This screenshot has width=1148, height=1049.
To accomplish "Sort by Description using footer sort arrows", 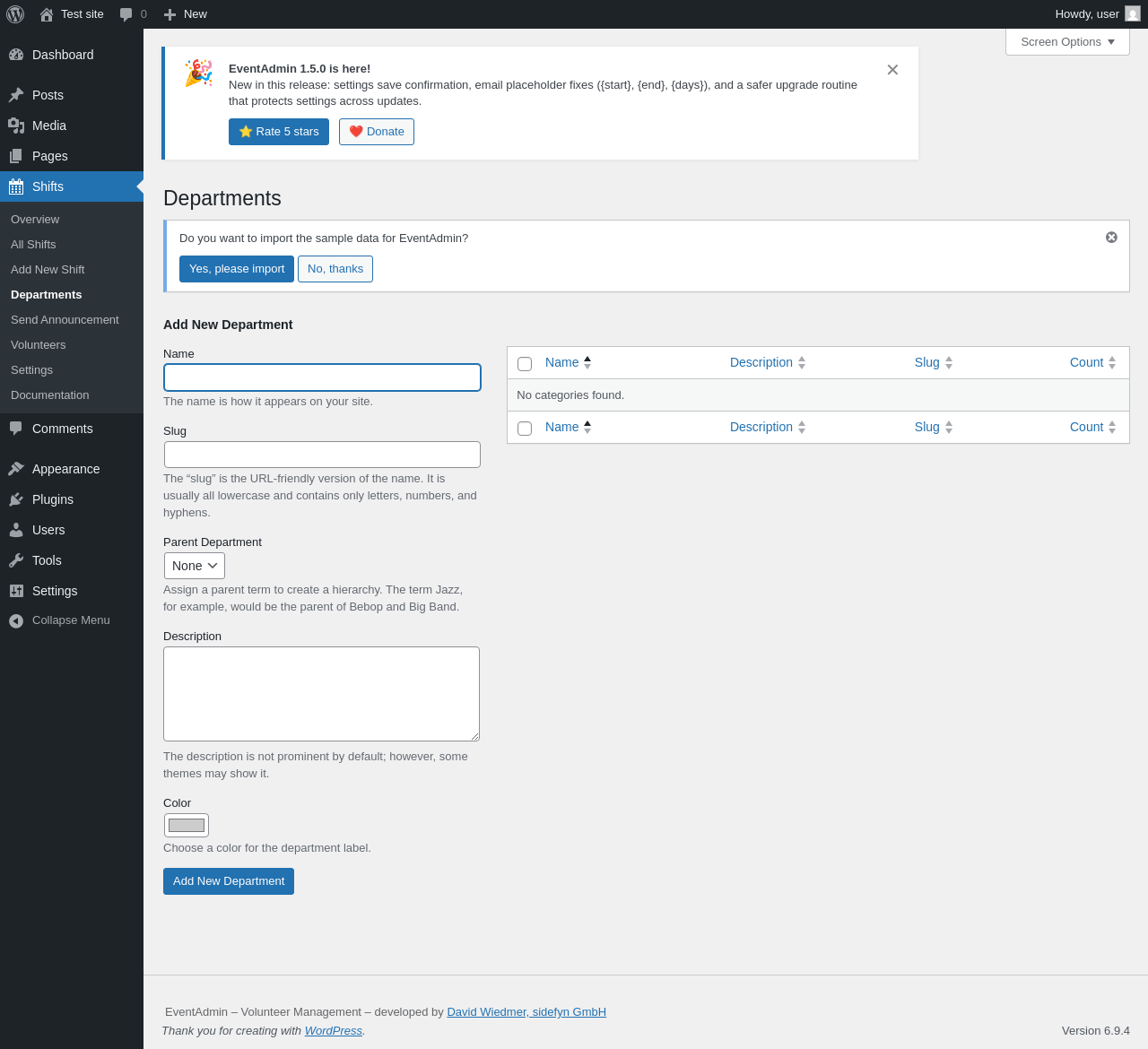I will (x=802, y=427).
